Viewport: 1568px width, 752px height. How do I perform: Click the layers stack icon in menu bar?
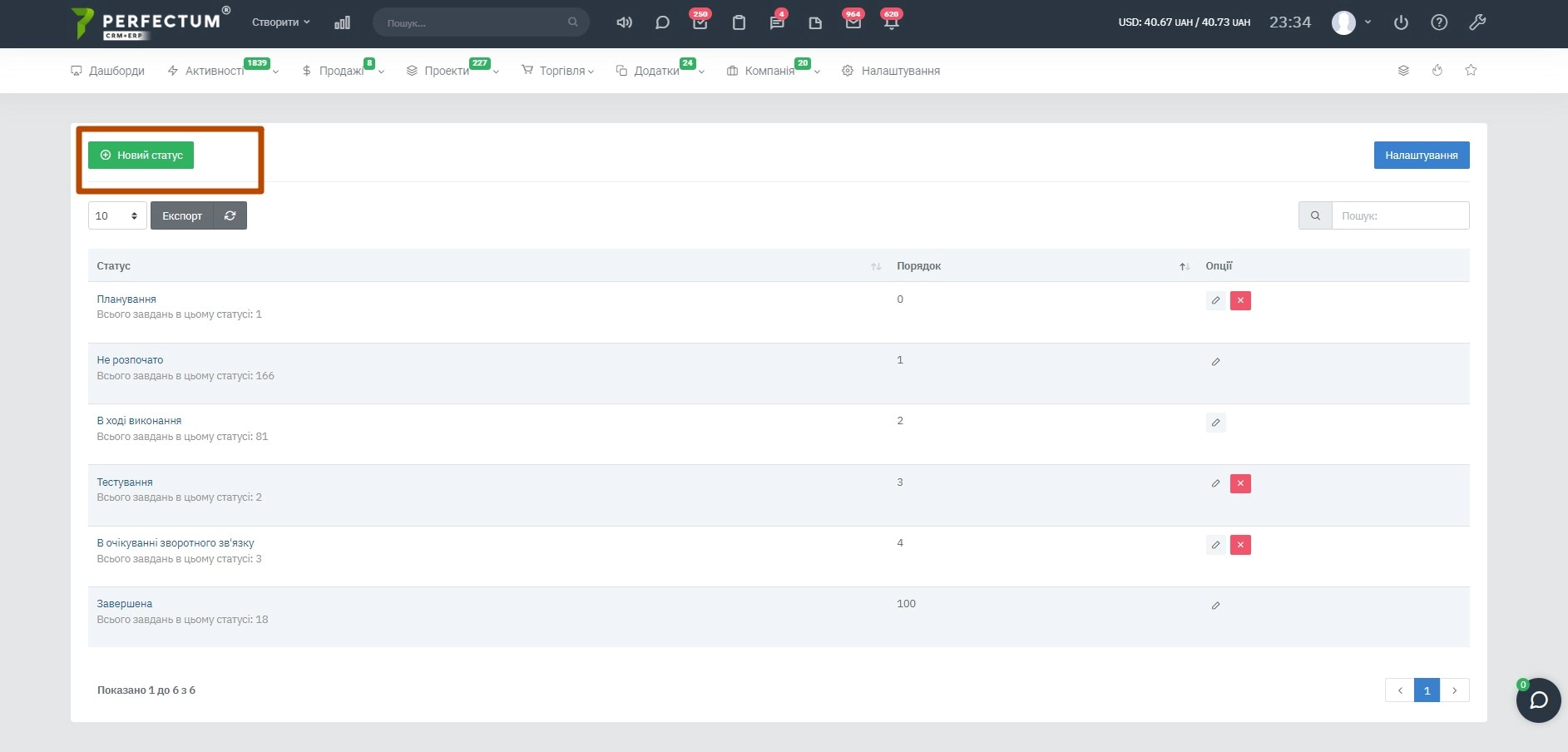point(1403,71)
